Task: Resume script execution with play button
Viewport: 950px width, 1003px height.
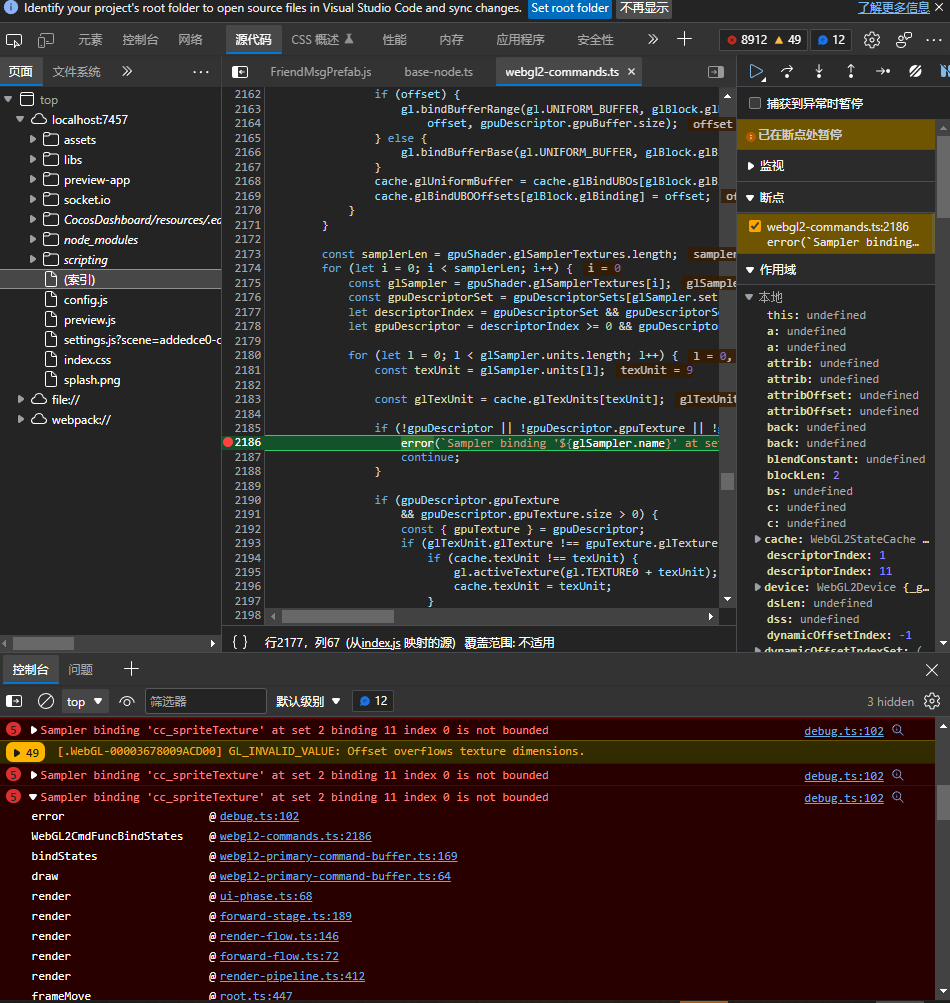Action: pos(757,71)
